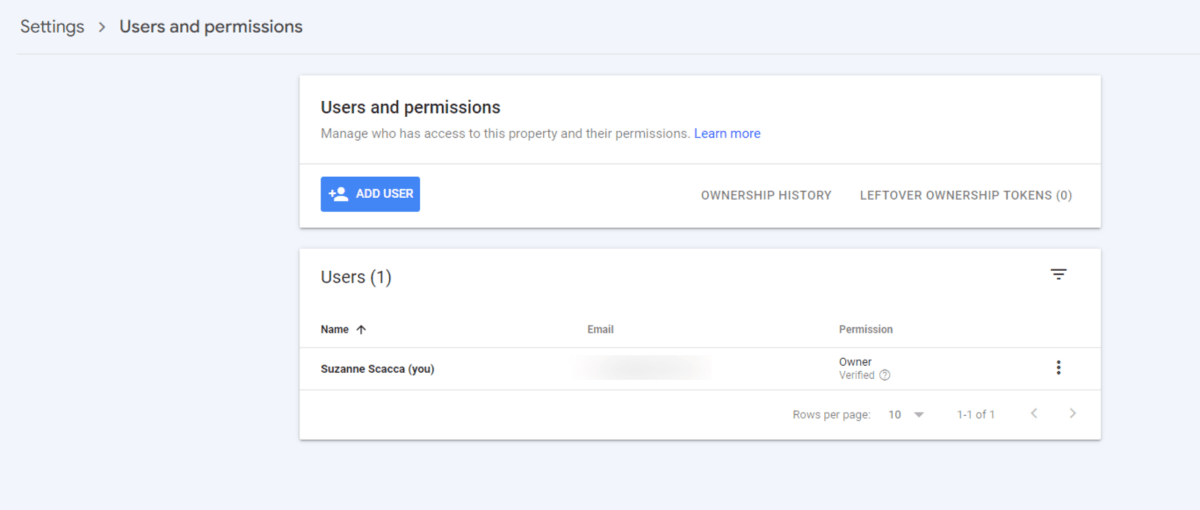The width and height of the screenshot is (1200, 510).
Task: Follow the Learn more link
Action: 727,133
